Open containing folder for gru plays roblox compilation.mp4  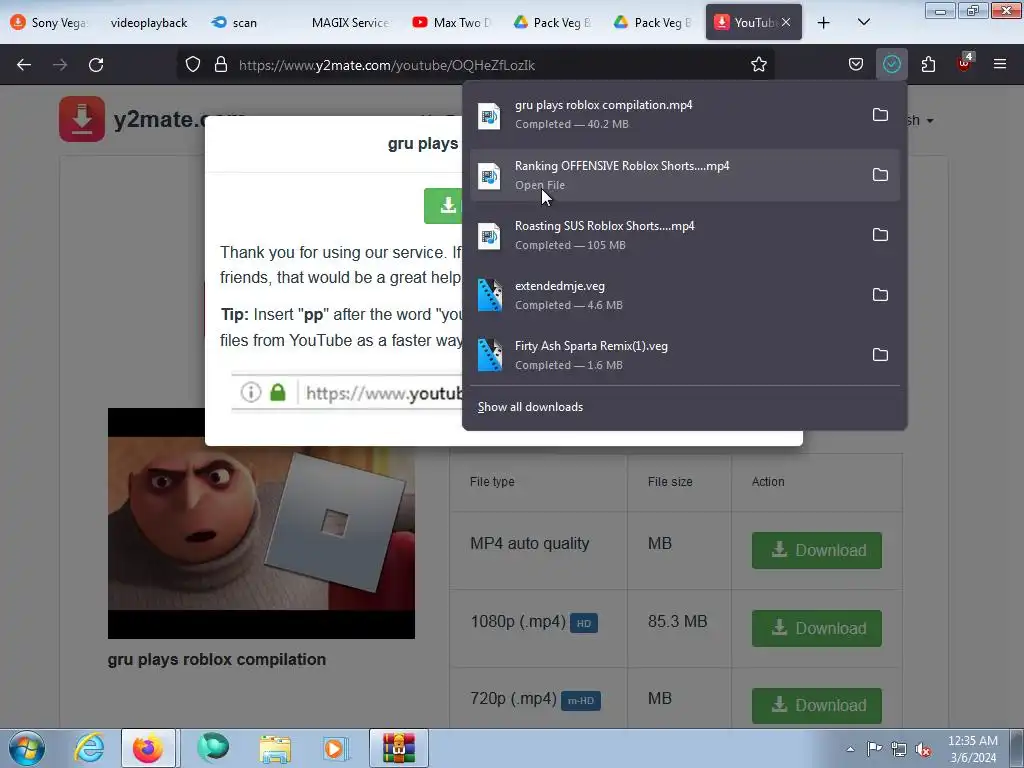pyautogui.click(x=880, y=115)
